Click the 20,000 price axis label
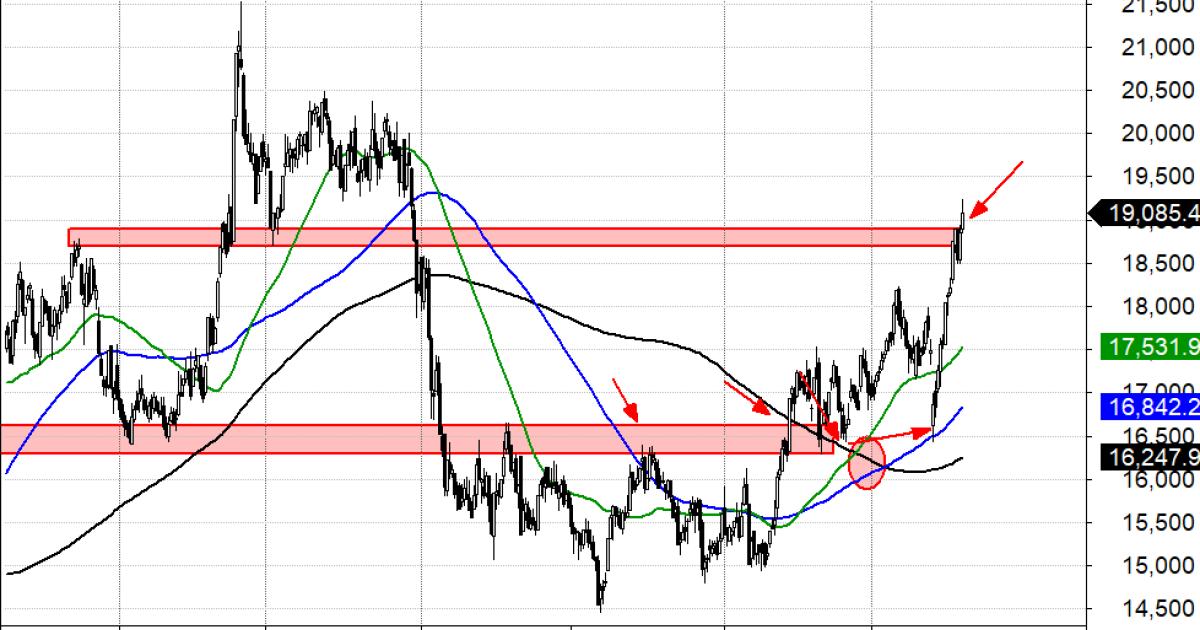Screen dimensions: 1200x630 (1157, 134)
